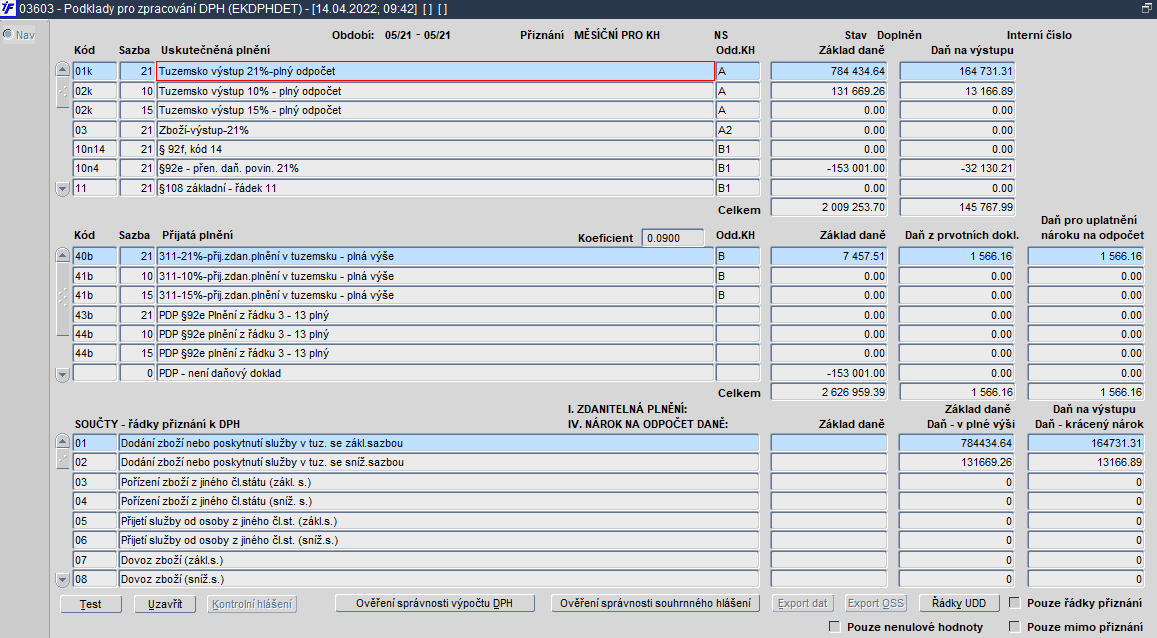The height and width of the screenshot is (638, 1157).
Task: Click summary value 164731.31
Action: [1085, 444]
